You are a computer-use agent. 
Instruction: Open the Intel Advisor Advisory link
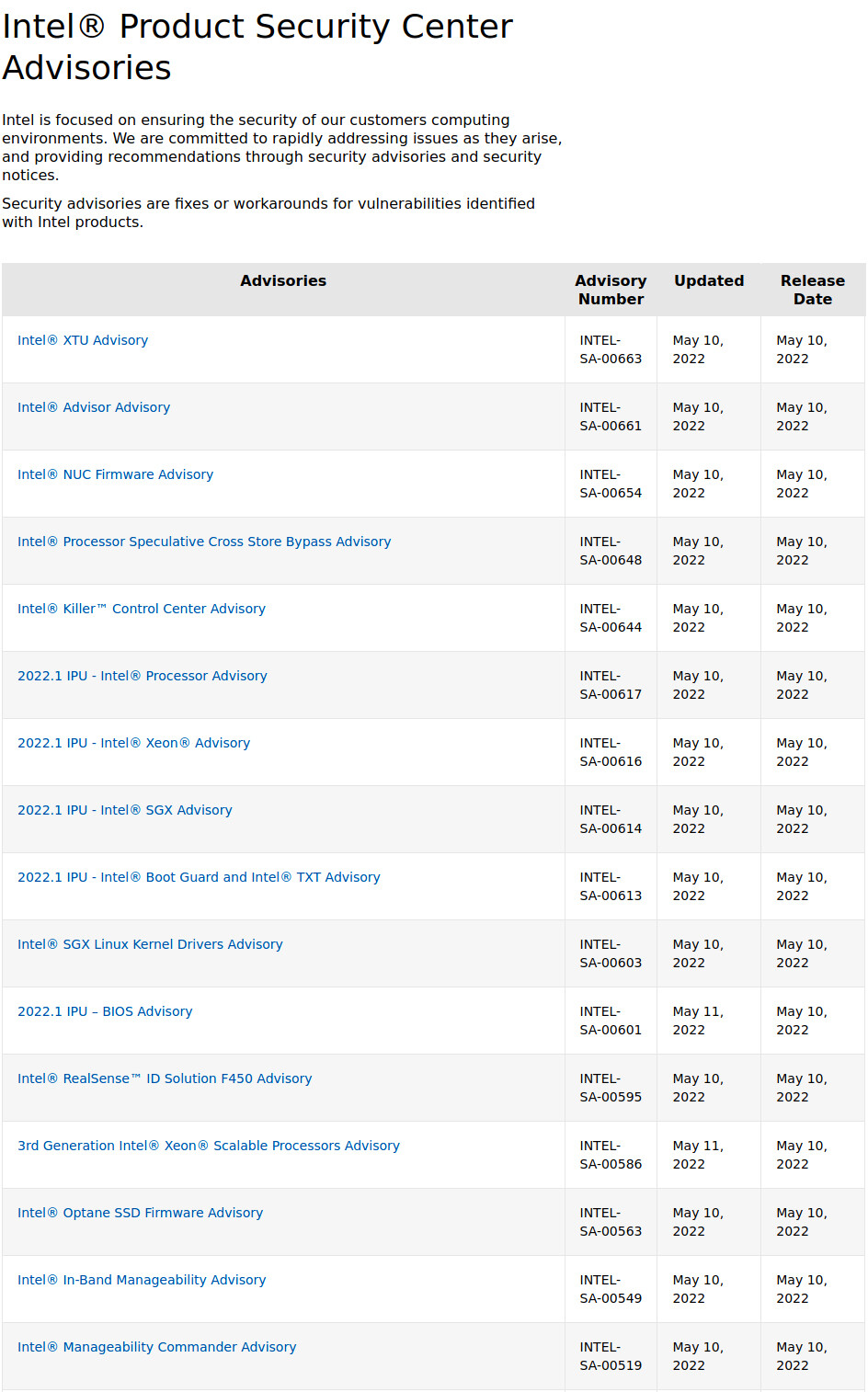[94, 407]
